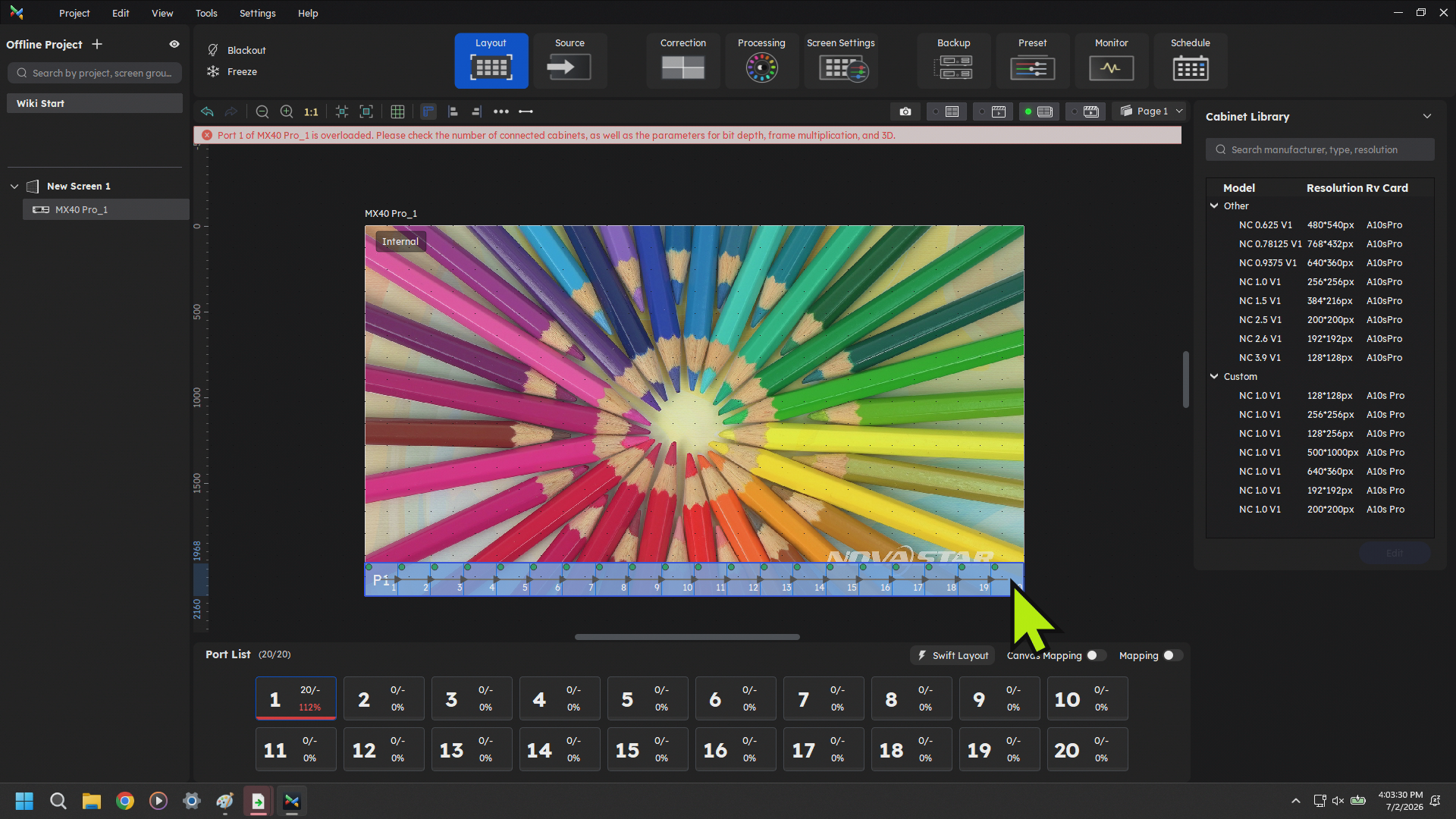Click the canvas vertical scrollbar

pos(1185,379)
